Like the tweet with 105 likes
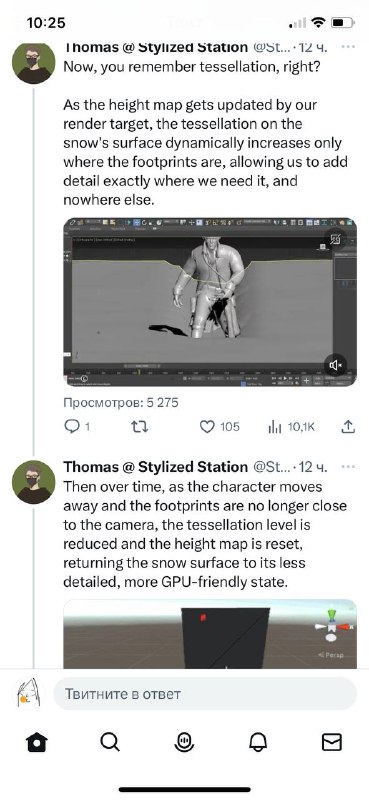The height and width of the screenshot is (800, 369). click(x=219, y=427)
